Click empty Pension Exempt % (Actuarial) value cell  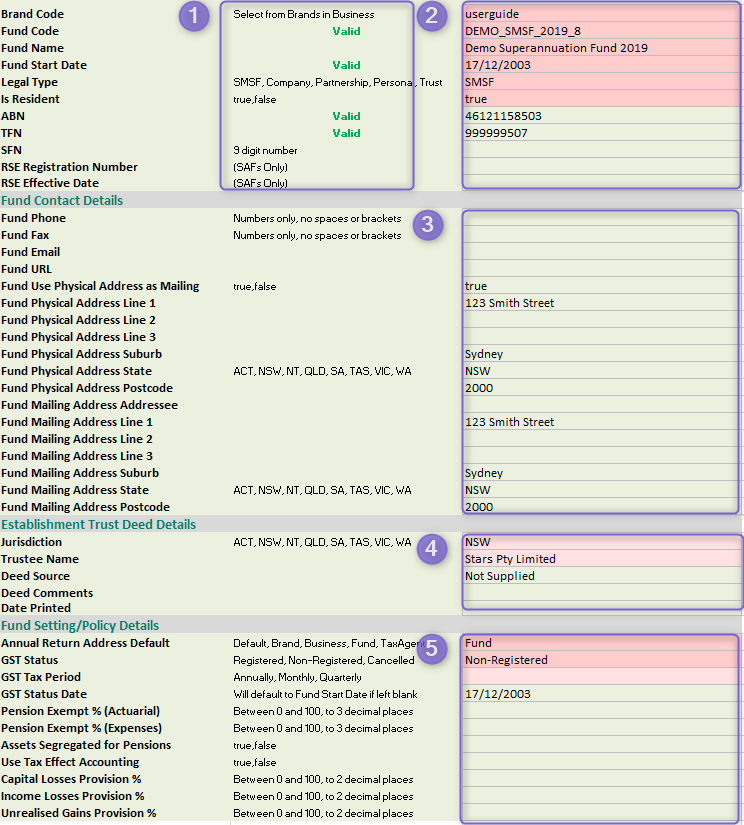click(601, 711)
